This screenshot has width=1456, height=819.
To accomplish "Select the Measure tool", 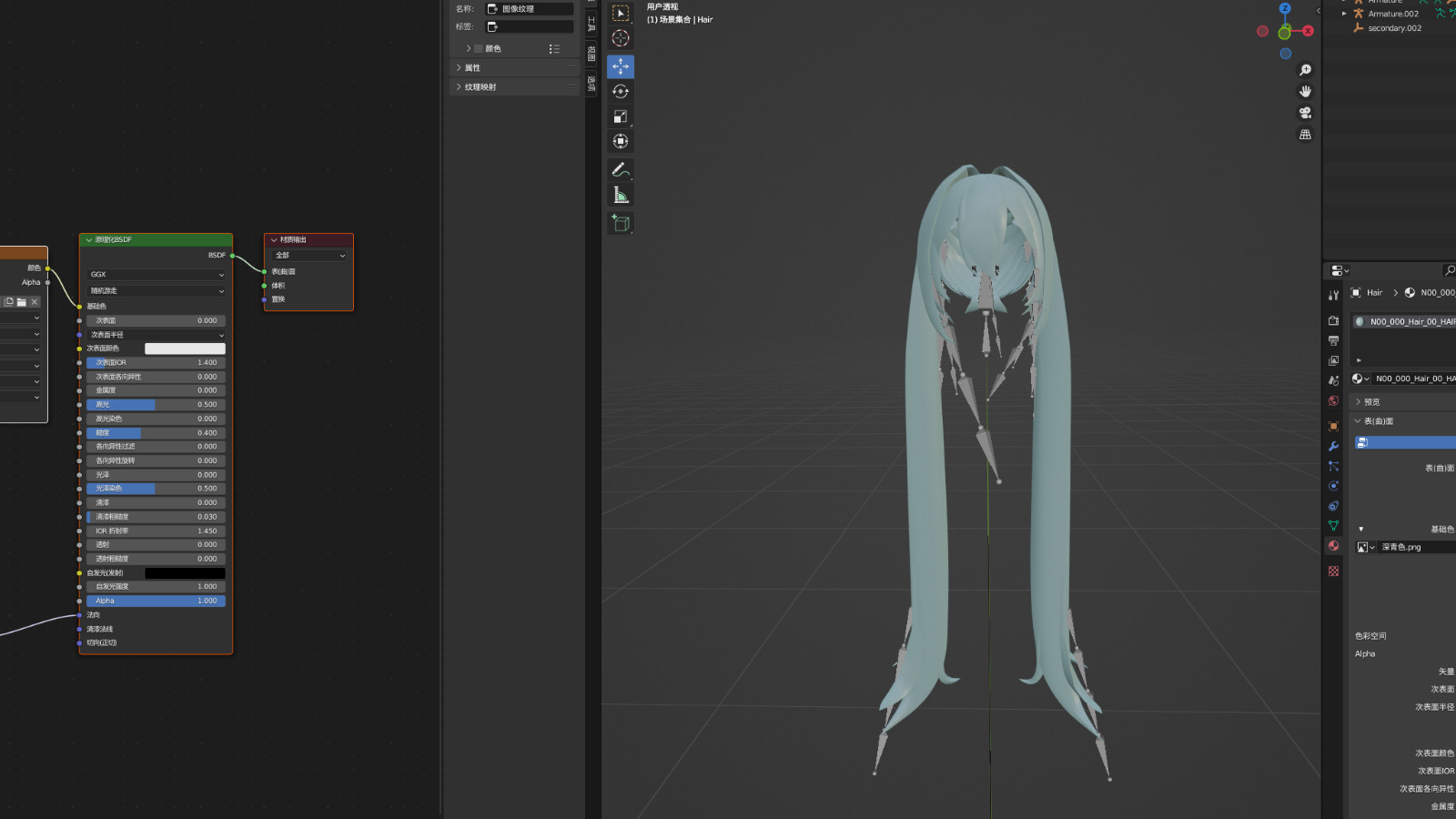I will click(621, 195).
